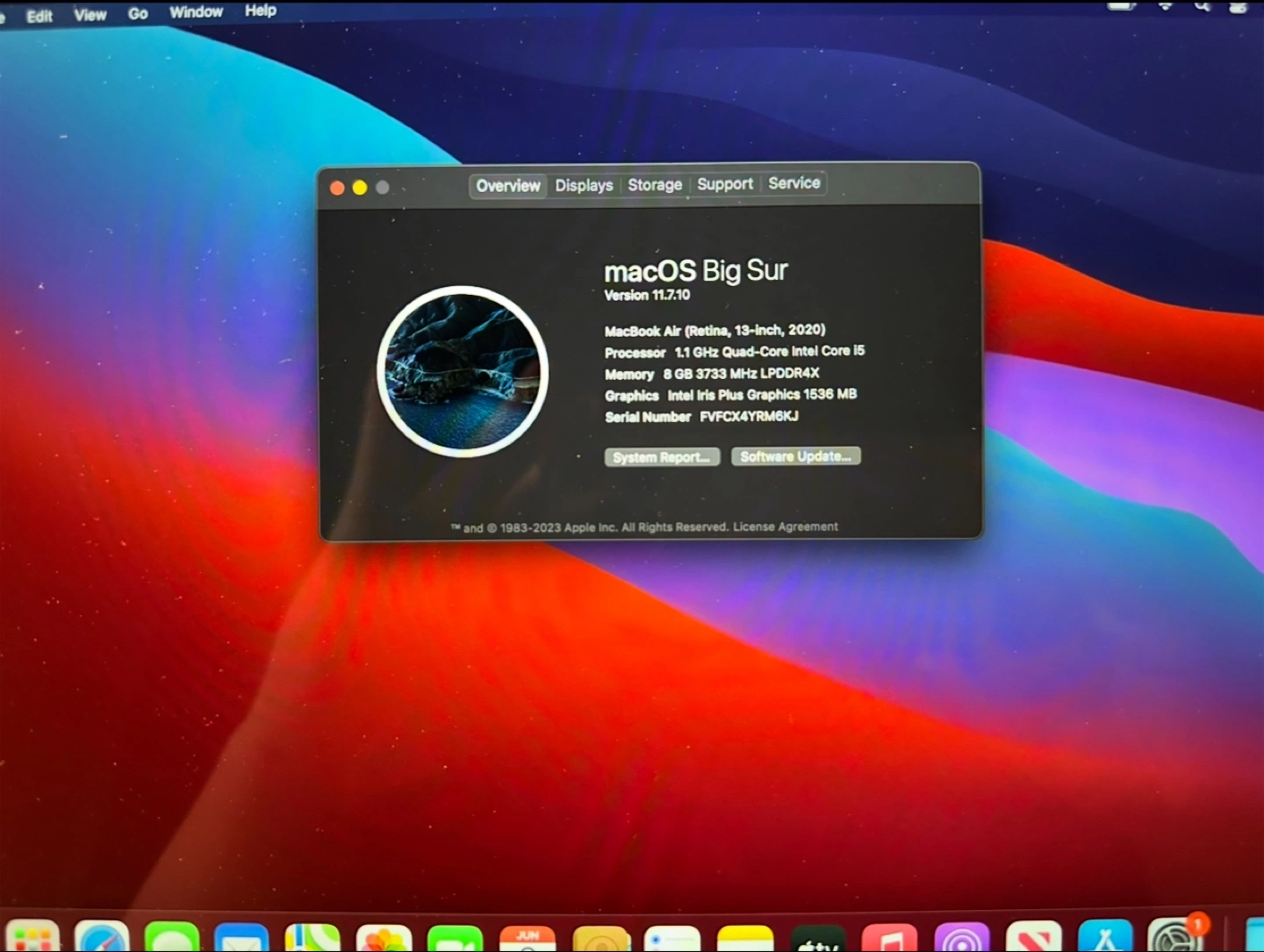Switch to the Storage tab
The width and height of the screenshot is (1264, 952).
[655, 184]
